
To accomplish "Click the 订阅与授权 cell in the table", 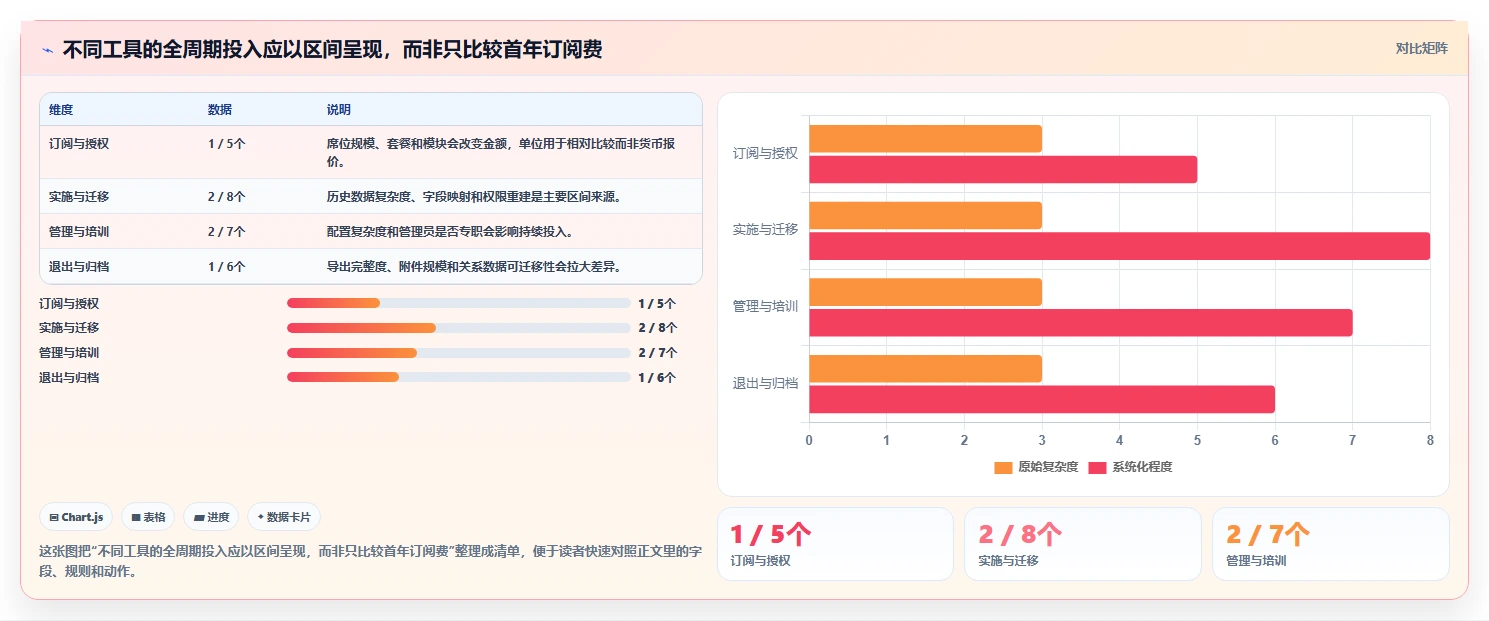I will [x=79, y=144].
